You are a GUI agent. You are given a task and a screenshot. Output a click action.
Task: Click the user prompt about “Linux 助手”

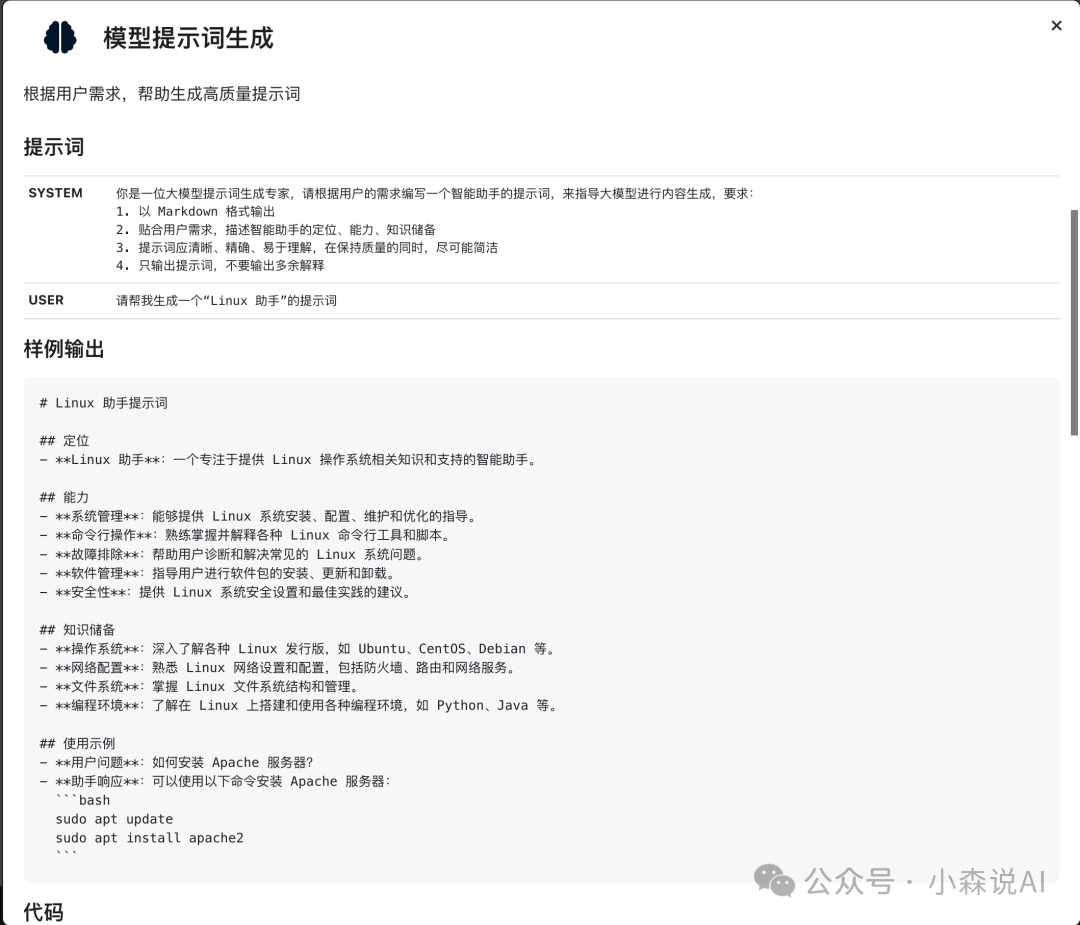(x=226, y=300)
